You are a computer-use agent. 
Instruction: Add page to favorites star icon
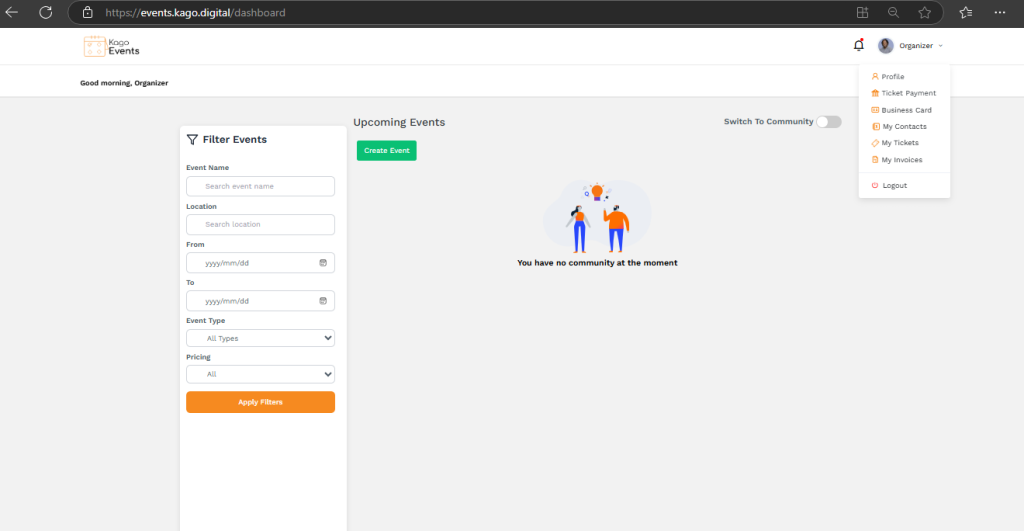pyautogui.click(x=924, y=13)
